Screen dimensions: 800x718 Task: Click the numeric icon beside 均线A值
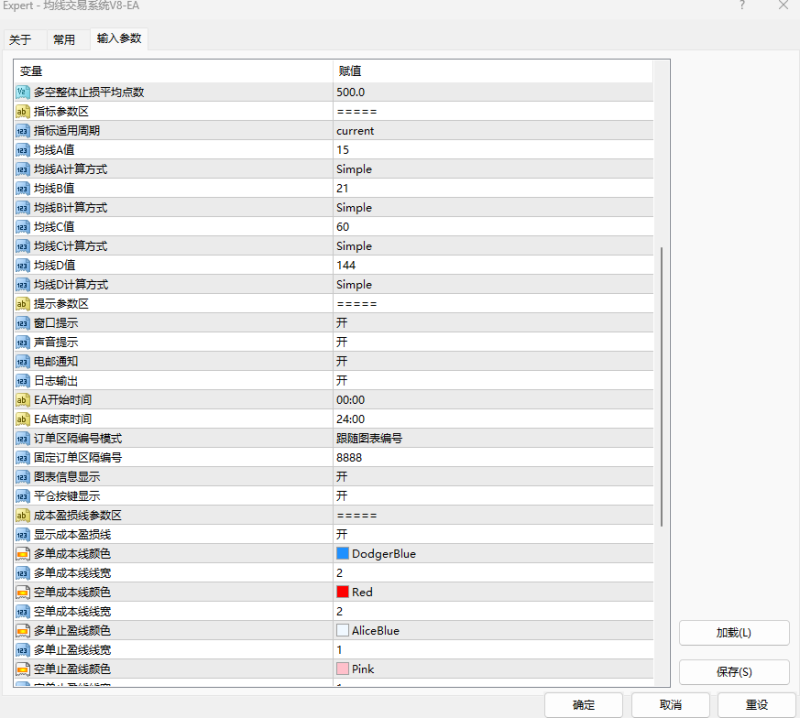tap(21, 149)
